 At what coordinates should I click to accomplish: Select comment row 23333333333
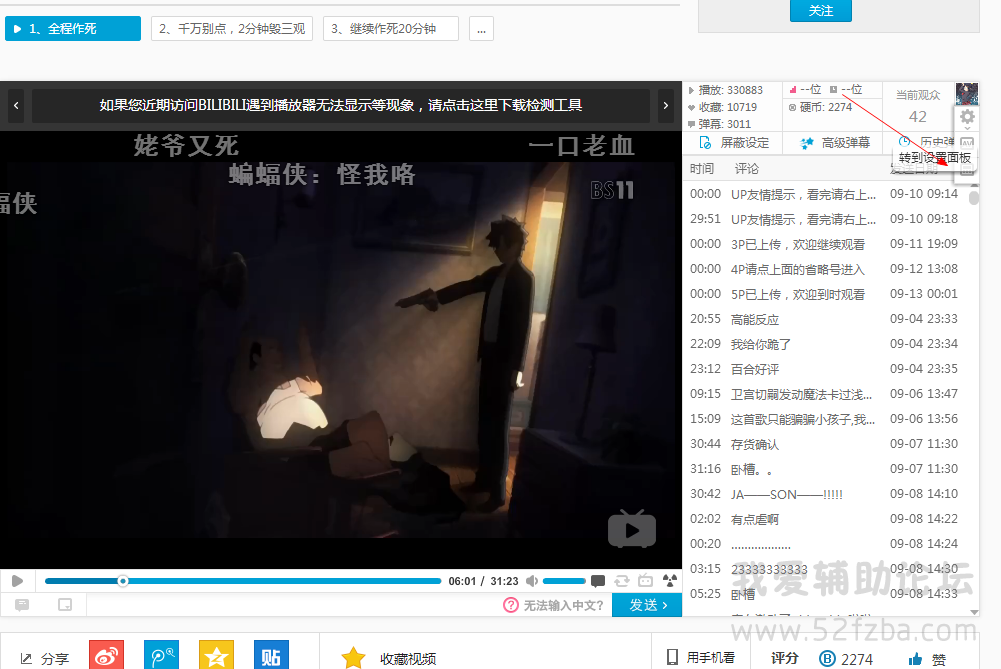824,568
